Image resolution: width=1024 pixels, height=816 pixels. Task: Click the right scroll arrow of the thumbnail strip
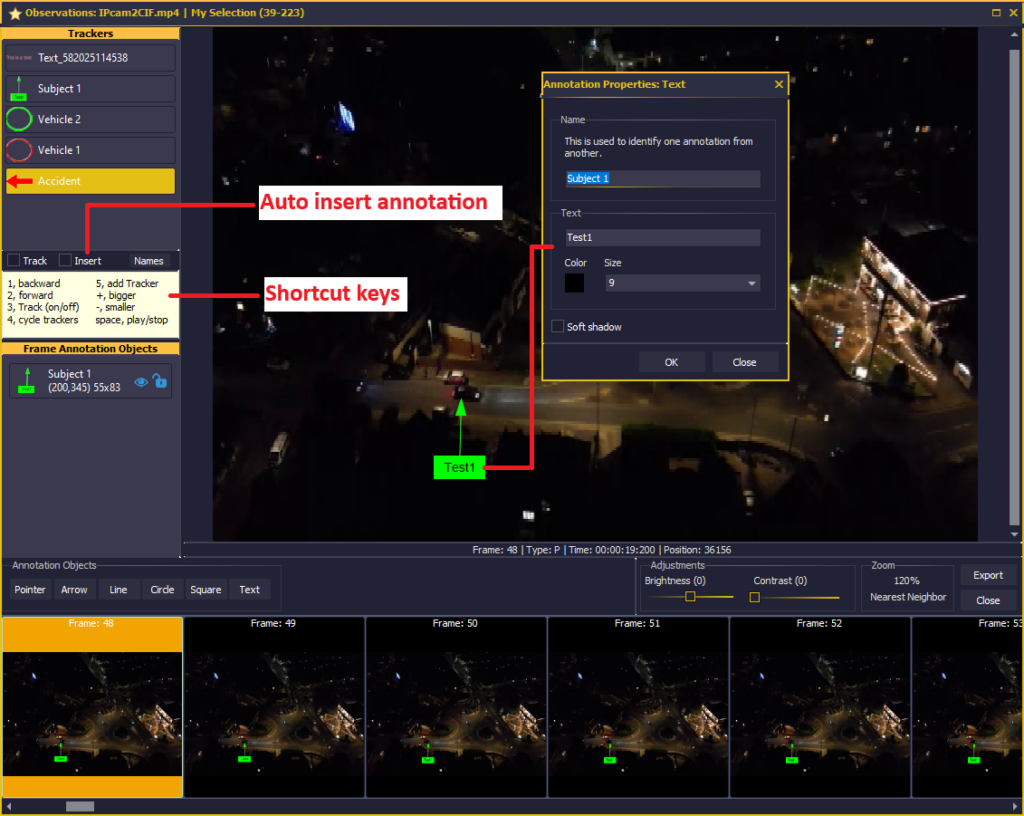tap(1014, 806)
